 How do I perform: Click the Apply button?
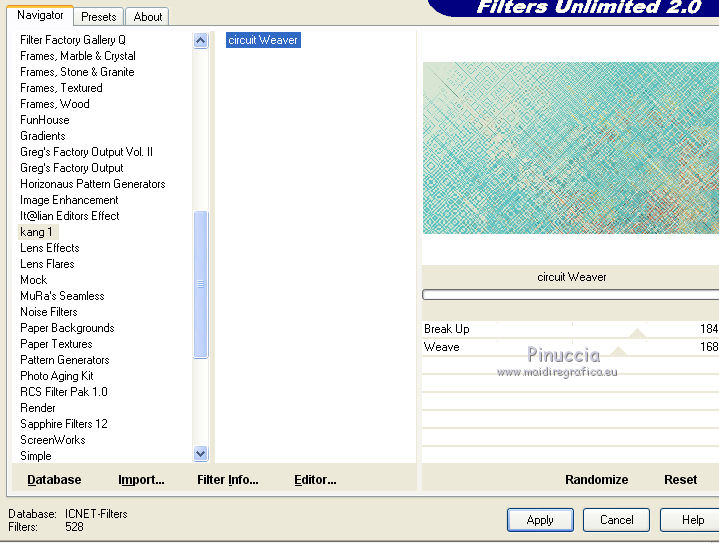[540, 520]
